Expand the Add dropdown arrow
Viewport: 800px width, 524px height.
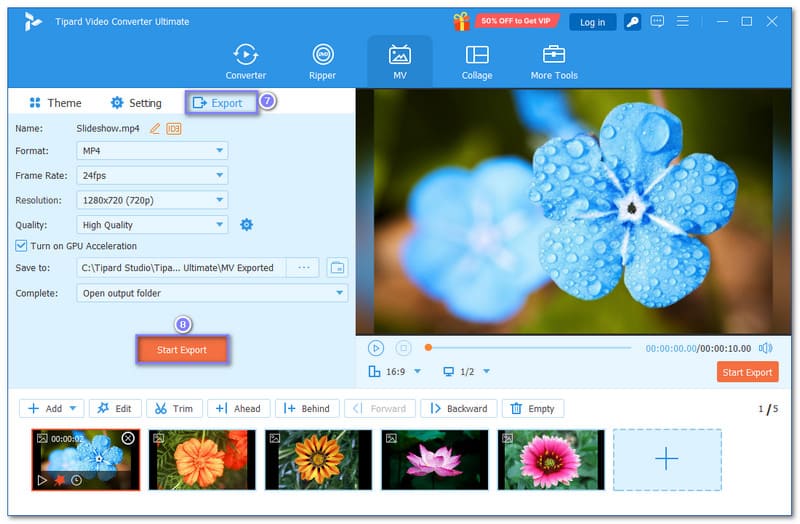click(x=72, y=409)
